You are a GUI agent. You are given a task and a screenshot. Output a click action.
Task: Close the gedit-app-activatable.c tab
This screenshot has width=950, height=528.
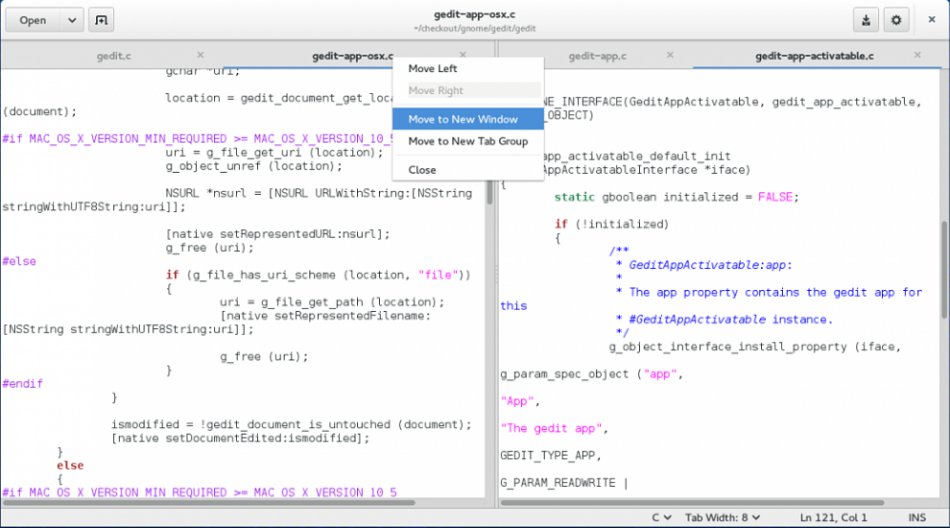point(917,55)
